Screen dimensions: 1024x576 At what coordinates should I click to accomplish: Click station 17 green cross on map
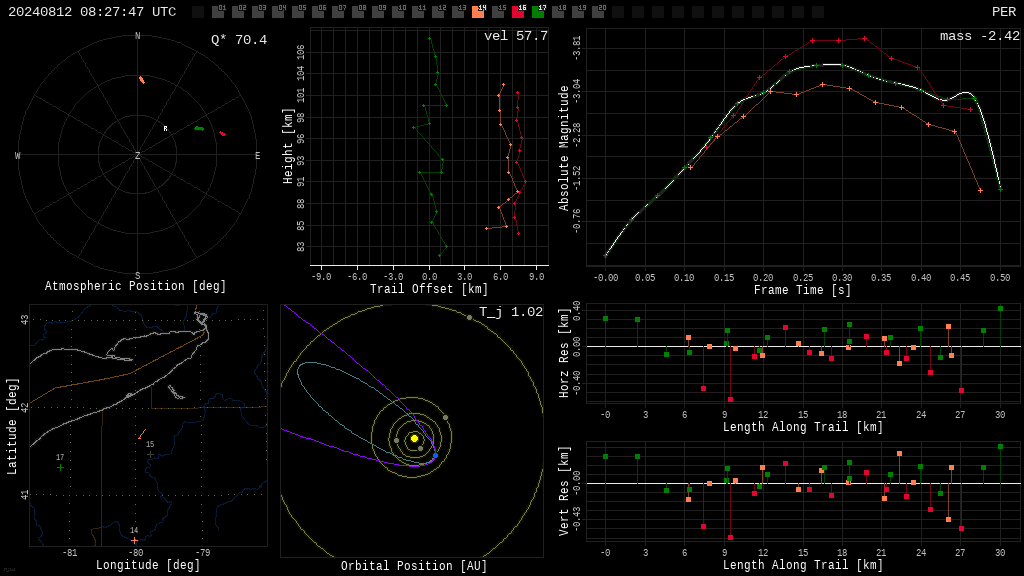tap(60, 468)
